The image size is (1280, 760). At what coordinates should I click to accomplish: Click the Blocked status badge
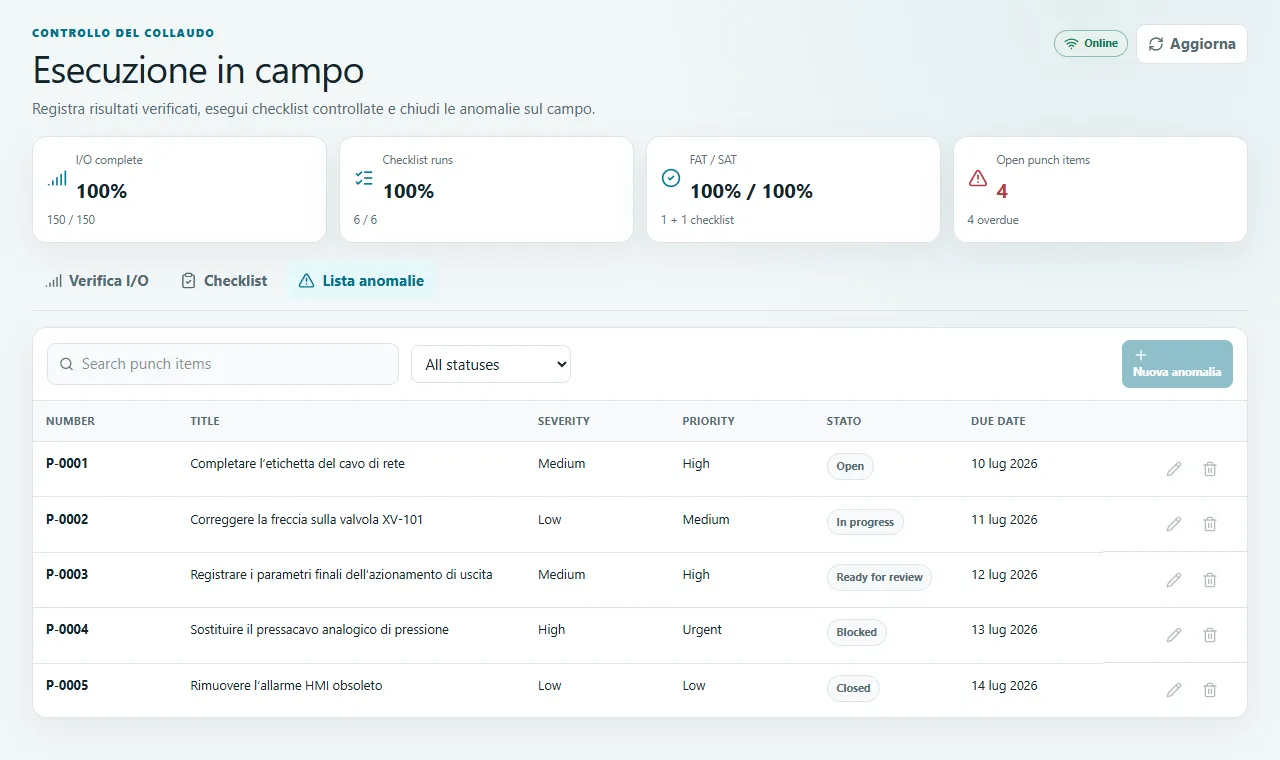coord(856,632)
